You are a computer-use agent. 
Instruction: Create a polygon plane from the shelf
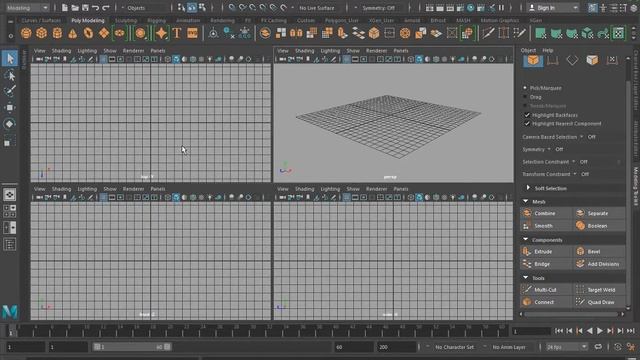click(x=104, y=33)
